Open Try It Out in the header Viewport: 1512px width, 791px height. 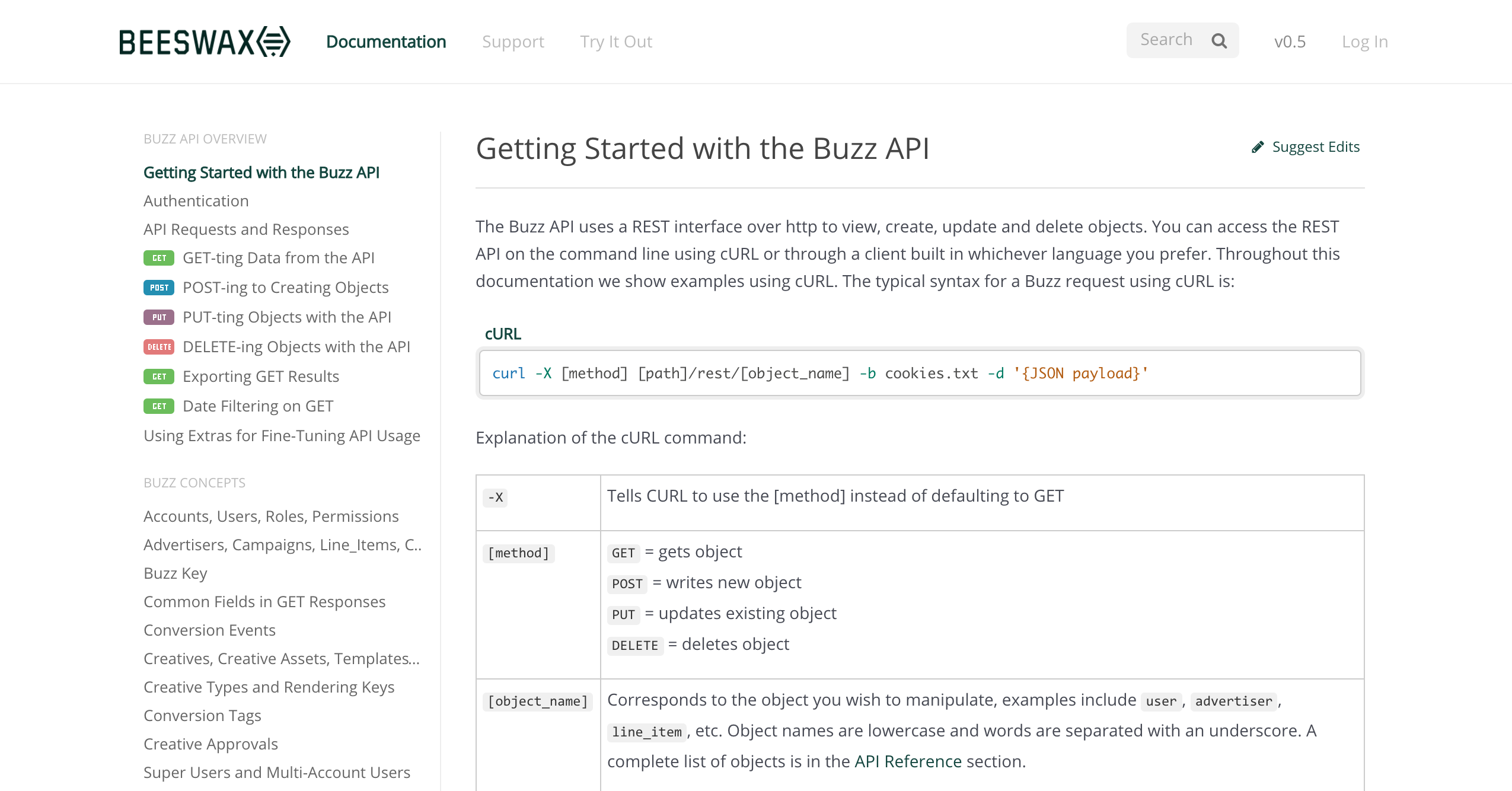pos(615,42)
